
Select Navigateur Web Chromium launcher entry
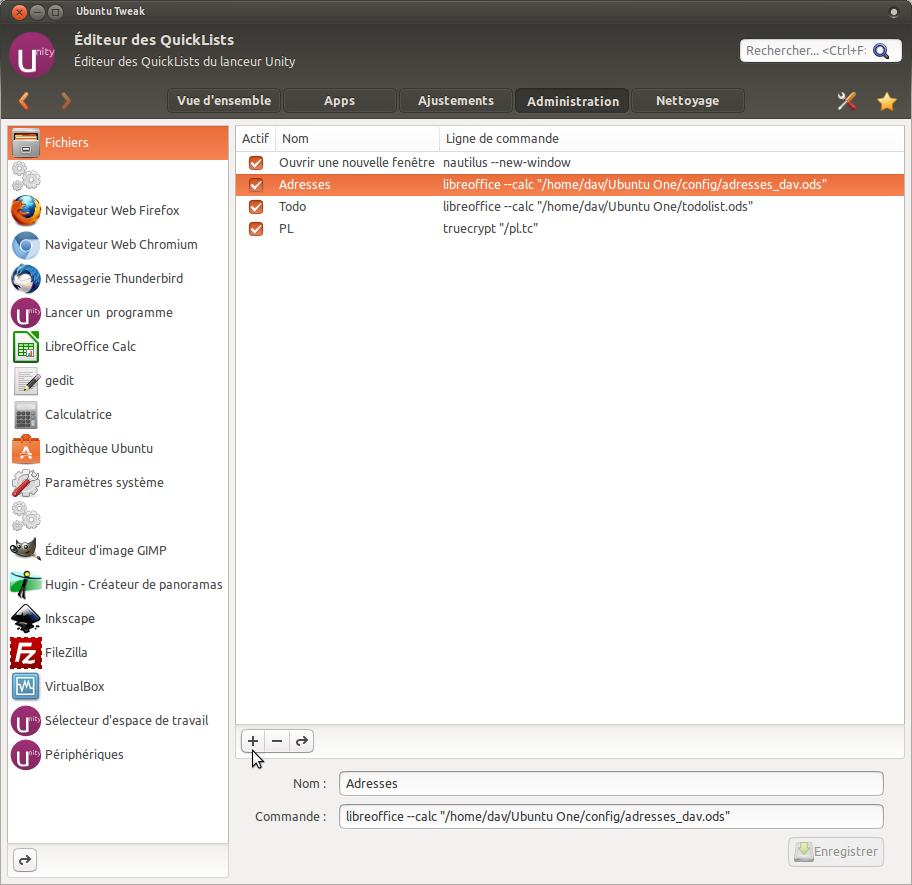[x=120, y=245]
